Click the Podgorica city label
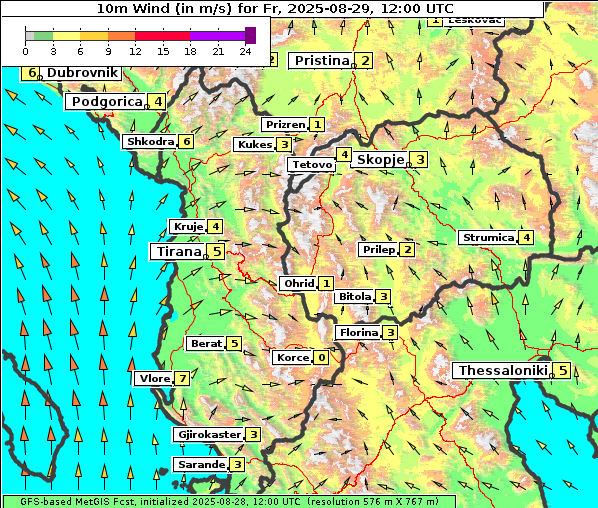The width and height of the screenshot is (598, 508). coord(106,102)
